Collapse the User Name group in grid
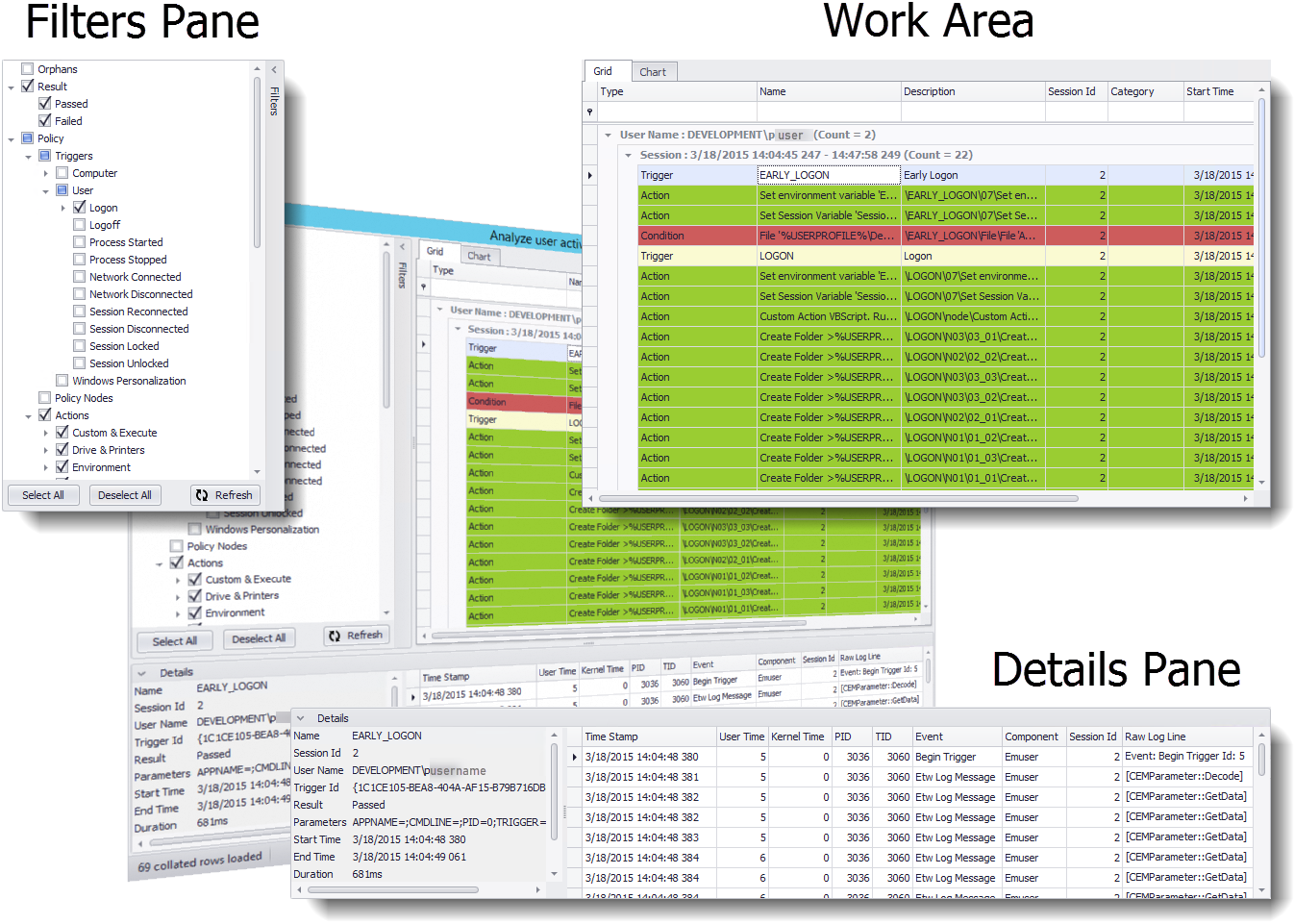This screenshot has width=1294, height=924. (x=608, y=136)
